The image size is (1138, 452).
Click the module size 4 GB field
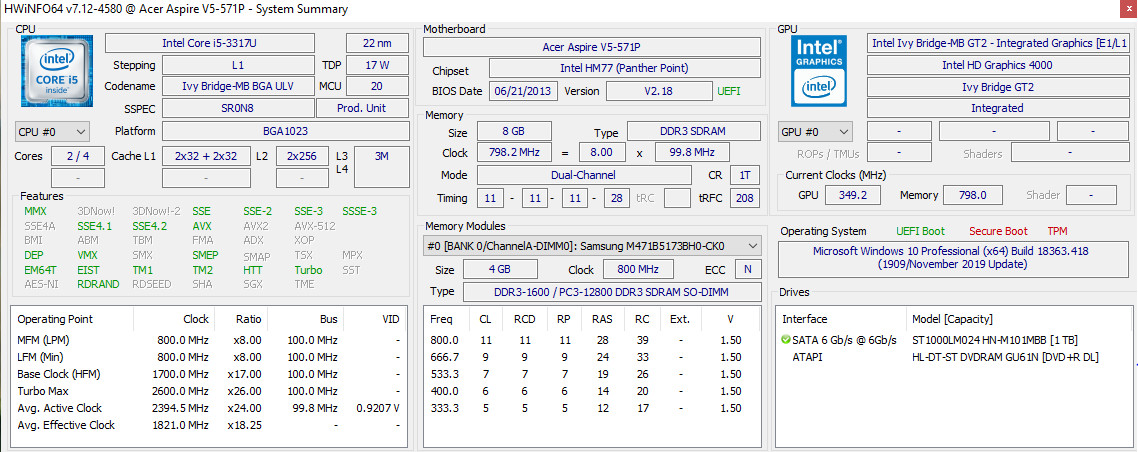coord(500,269)
